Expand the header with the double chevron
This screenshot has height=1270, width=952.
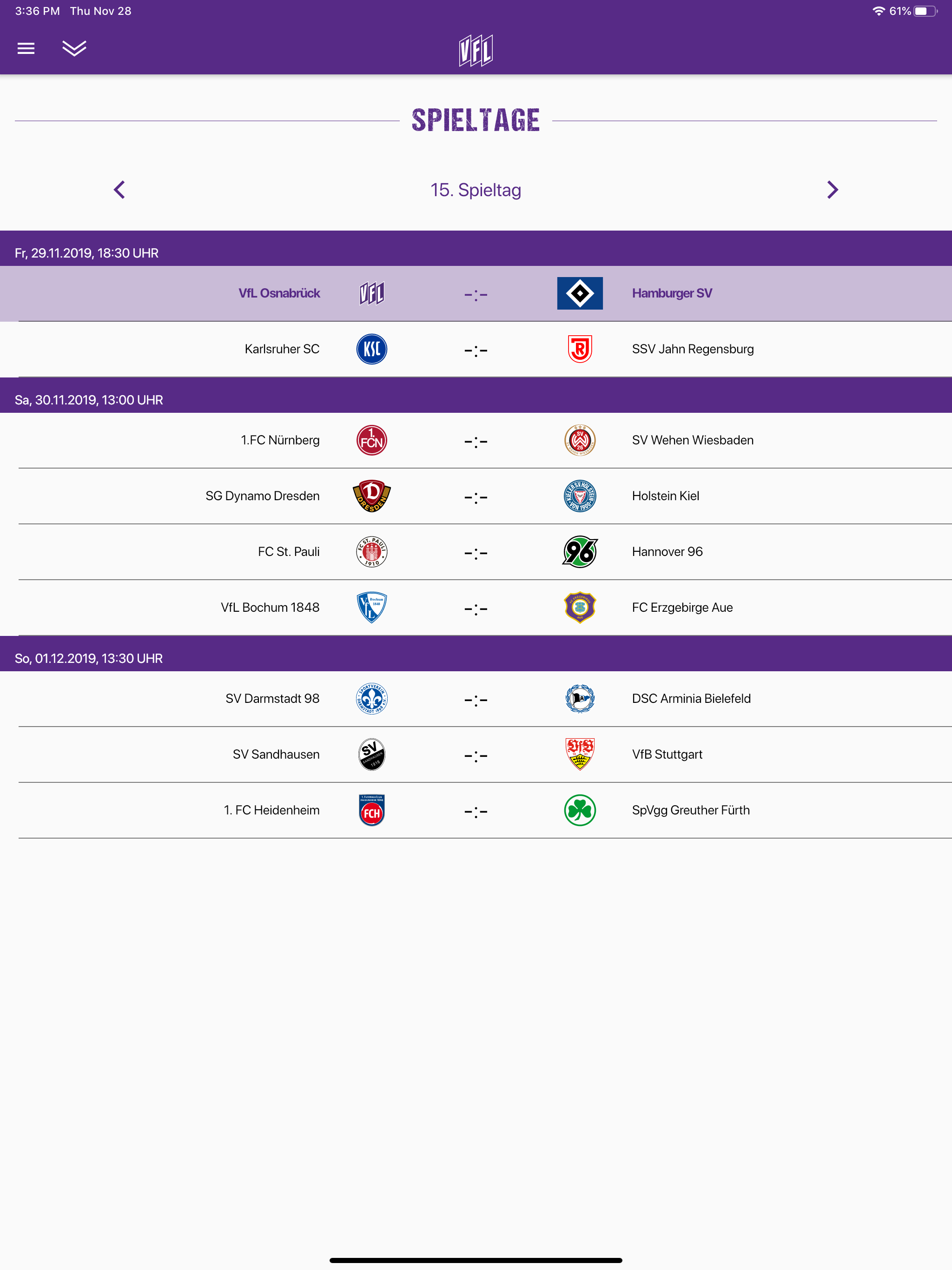click(74, 49)
